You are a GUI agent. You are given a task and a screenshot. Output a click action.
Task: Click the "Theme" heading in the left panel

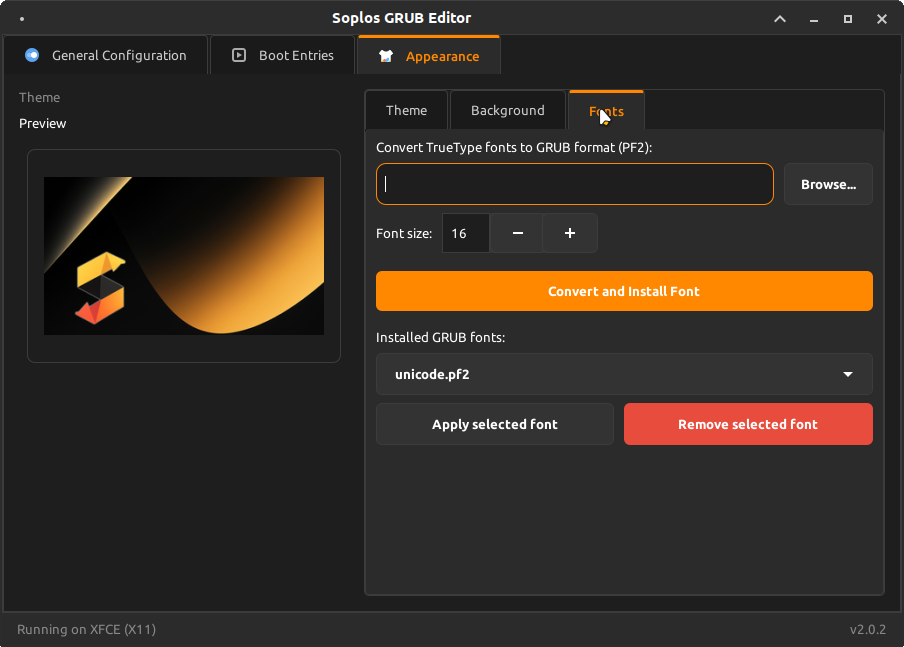(x=39, y=97)
